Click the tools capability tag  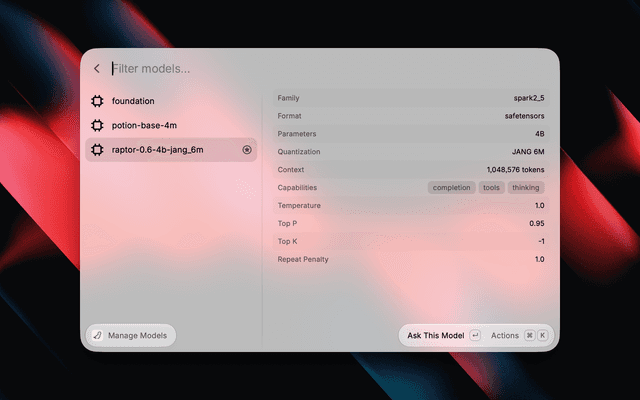[491, 188]
